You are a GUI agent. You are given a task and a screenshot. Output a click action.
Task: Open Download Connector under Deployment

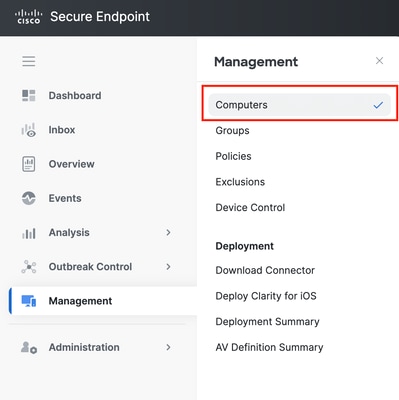click(265, 270)
